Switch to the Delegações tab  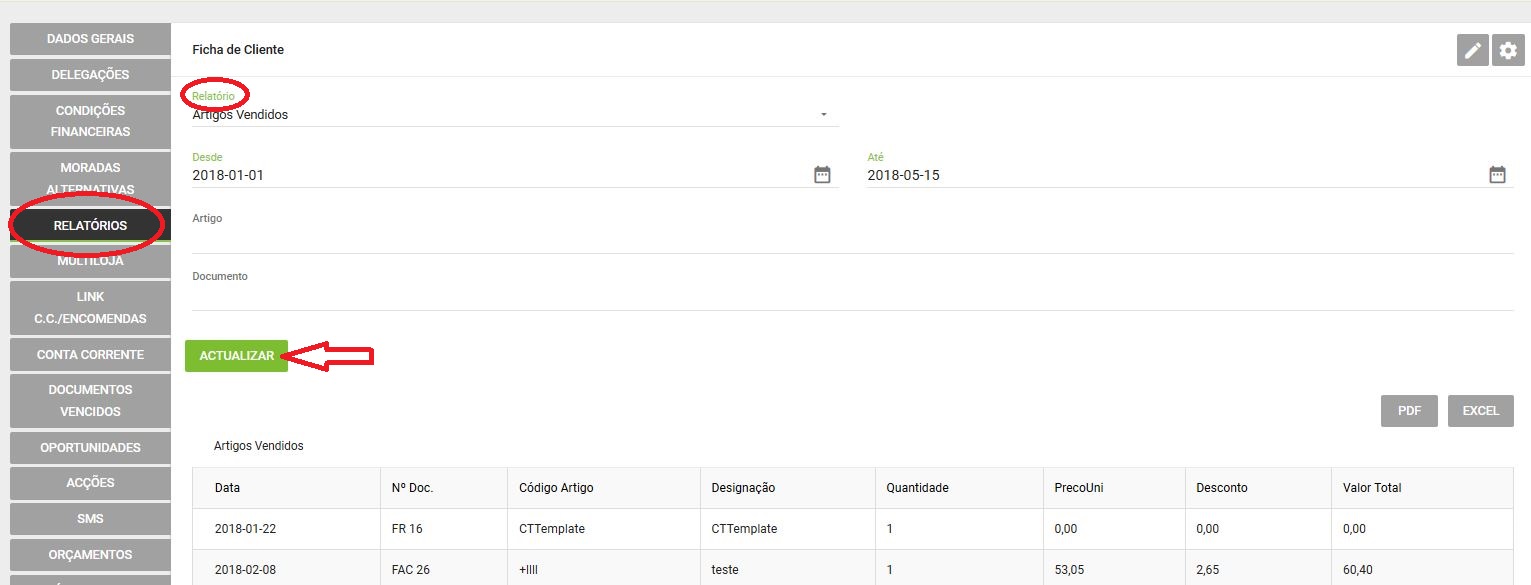[90, 75]
